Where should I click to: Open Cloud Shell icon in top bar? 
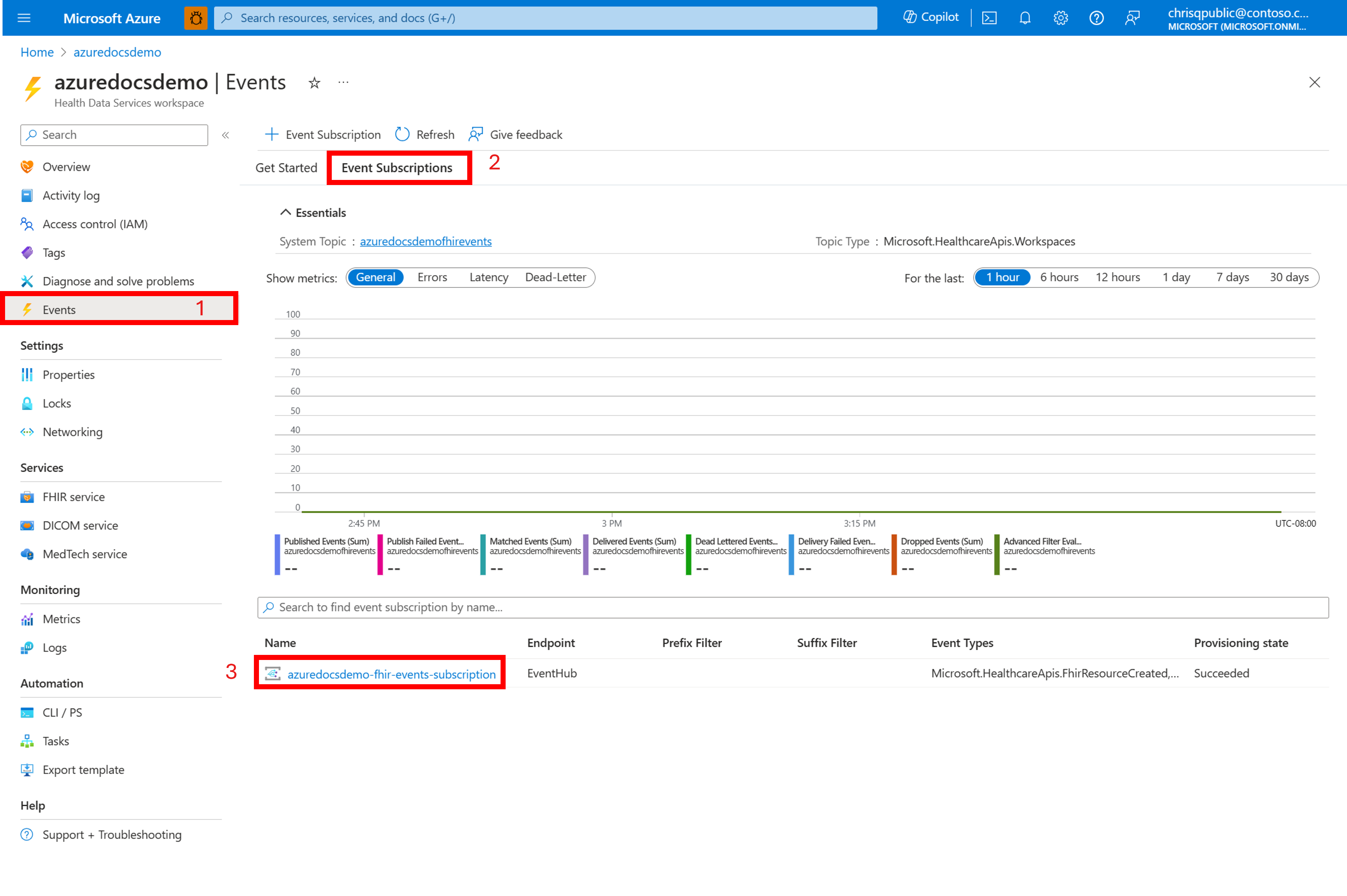coord(989,18)
